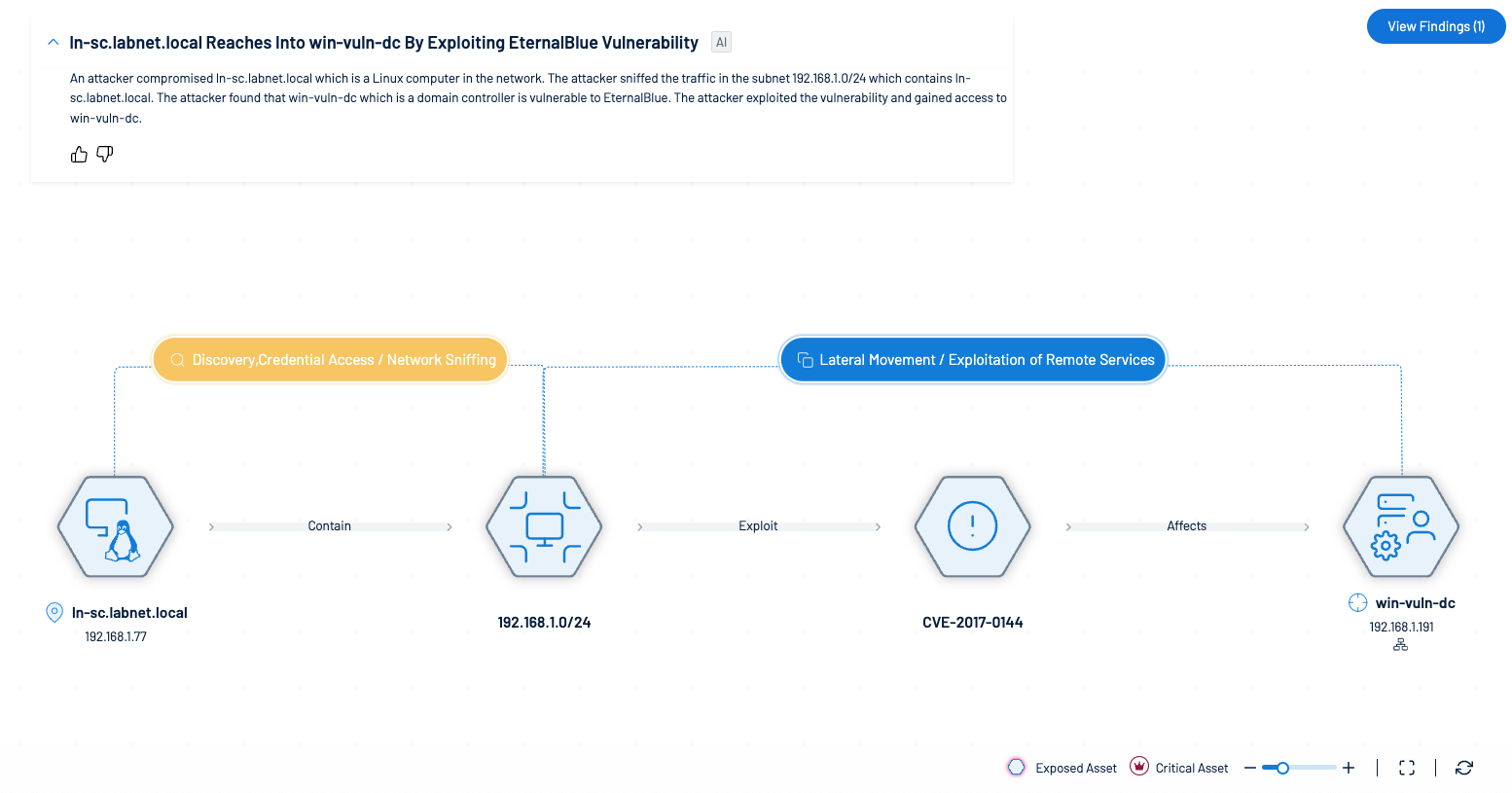Click the Critical Asset legend text
1512x793 pixels.
point(1192,768)
